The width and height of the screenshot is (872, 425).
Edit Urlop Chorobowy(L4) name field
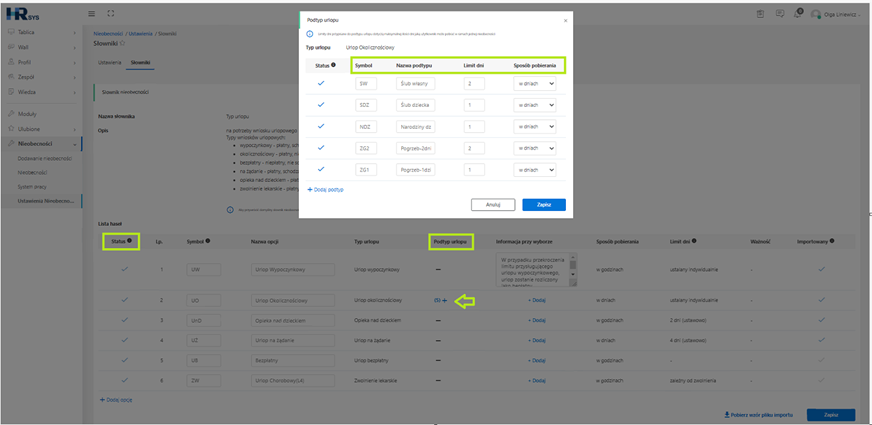[x=293, y=380]
